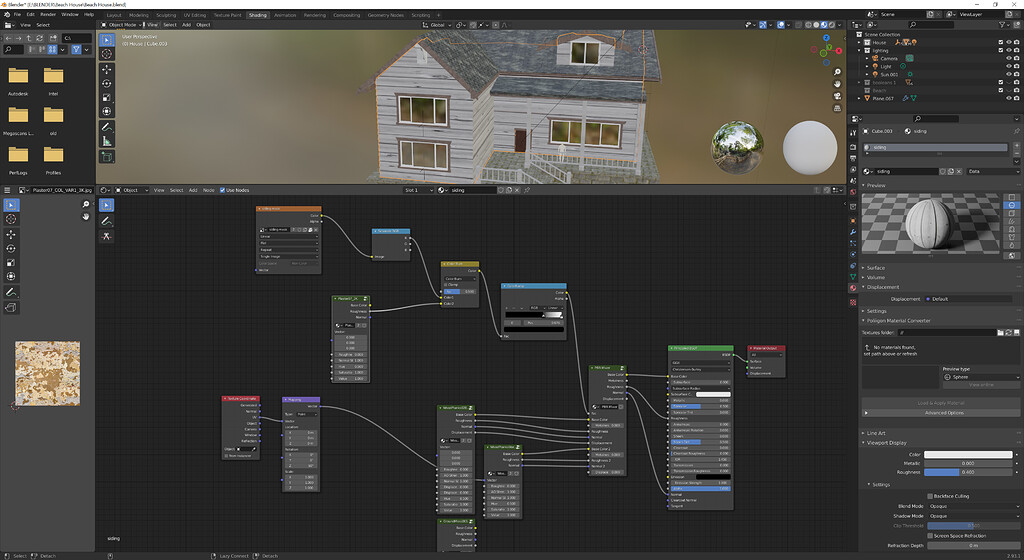
Task: Toggle camera view icon in 3D viewport
Action: 837,96
